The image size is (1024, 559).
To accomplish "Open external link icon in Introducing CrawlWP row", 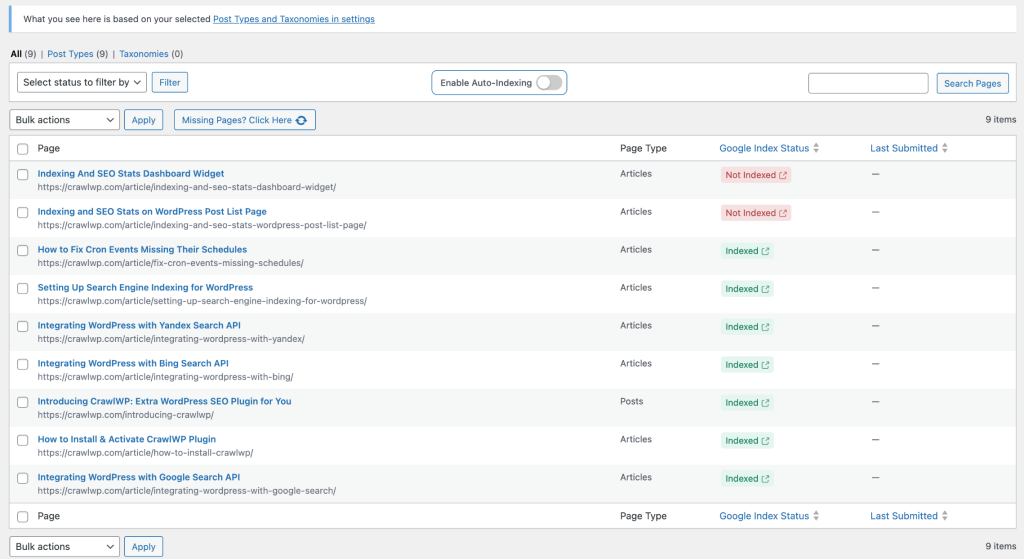I will [765, 403].
